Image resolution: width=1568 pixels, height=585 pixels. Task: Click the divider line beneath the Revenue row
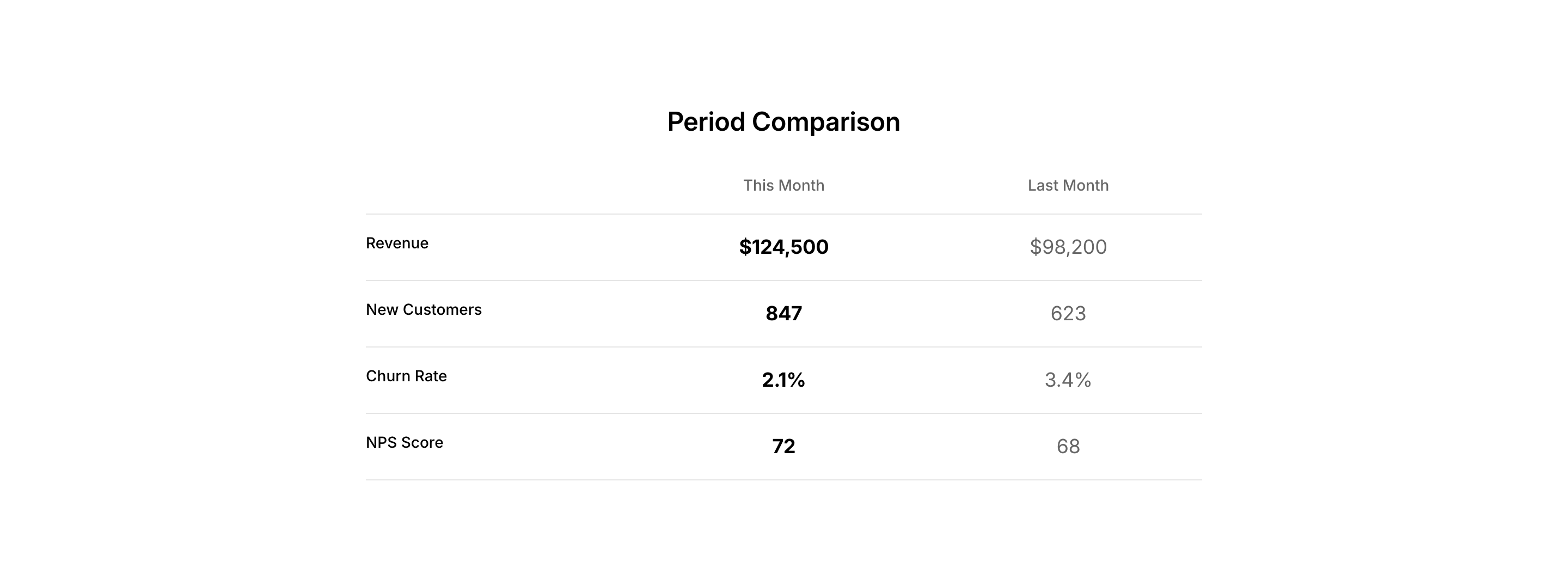[x=783, y=281]
